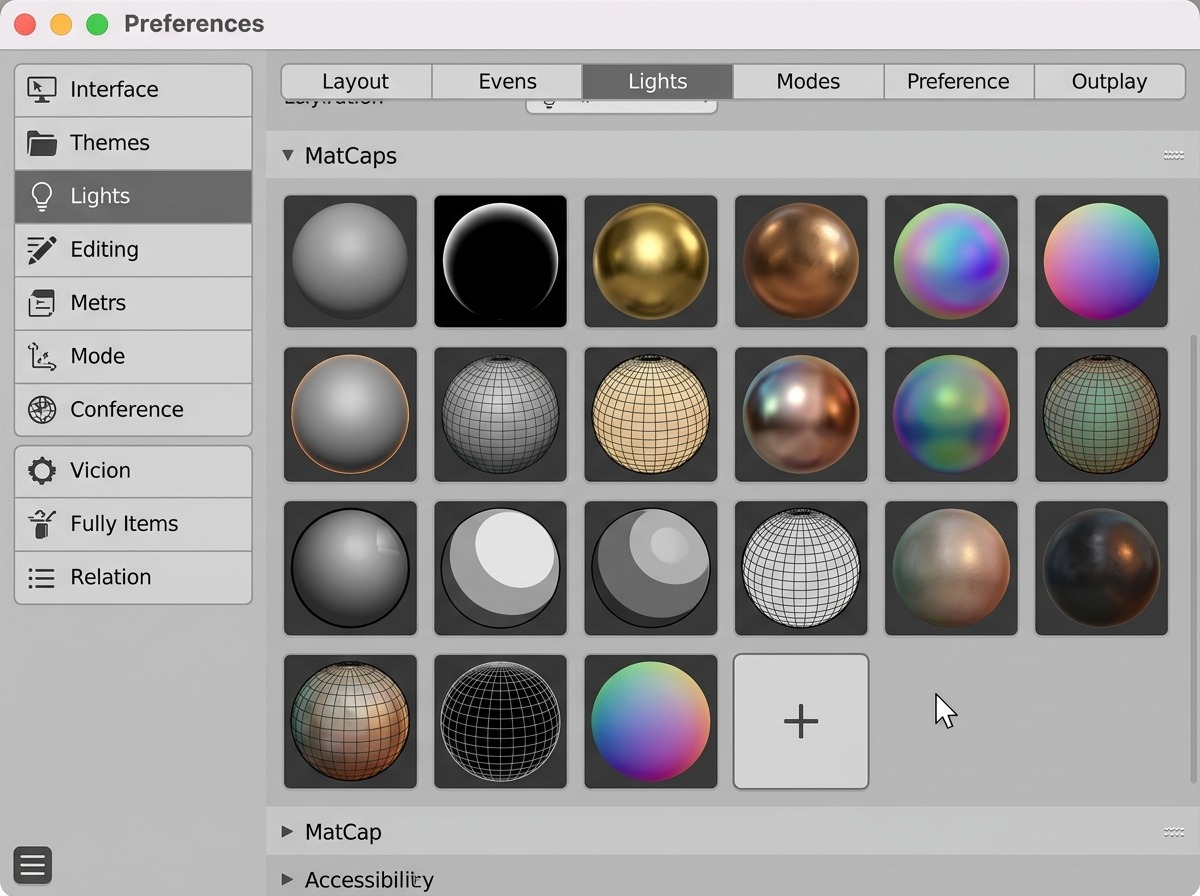Screen dimensions: 1200x896
Task: Select the dark rainbow matcap in second row
Action: pos(951,414)
